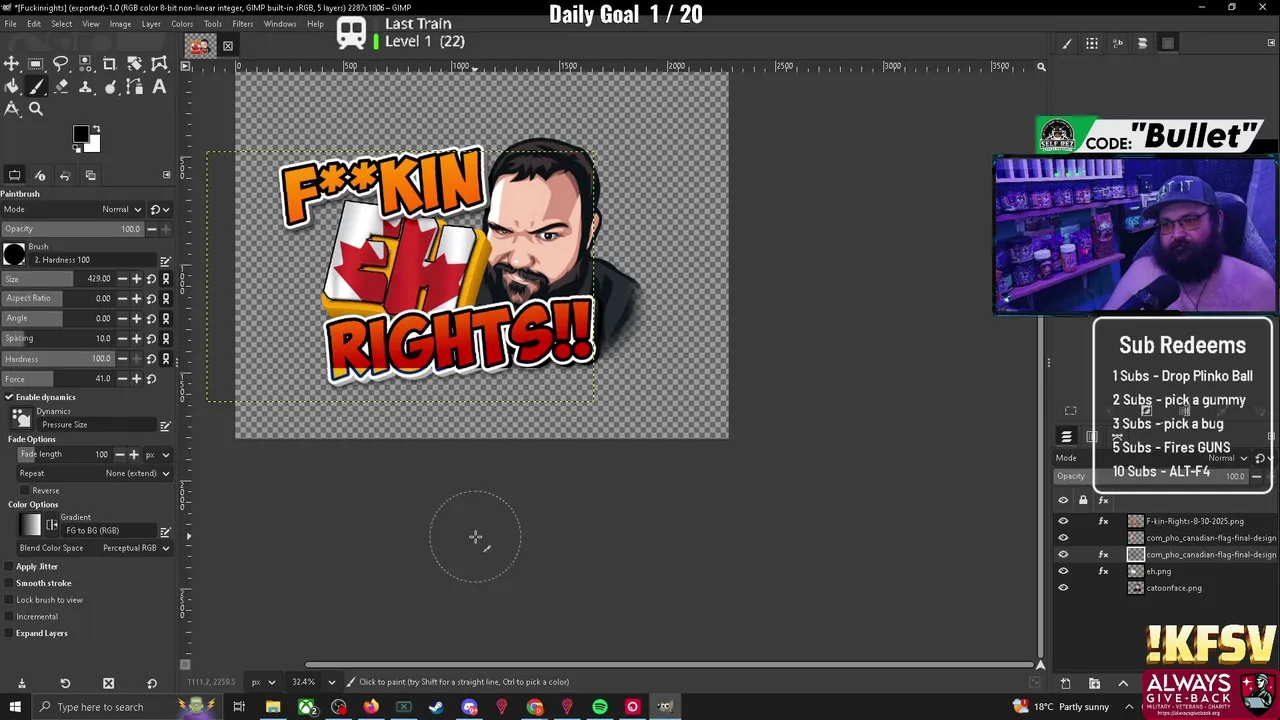Image resolution: width=1280 pixels, height=720 pixels.
Task: Open the Device Status tab
Action: click(x=40, y=176)
